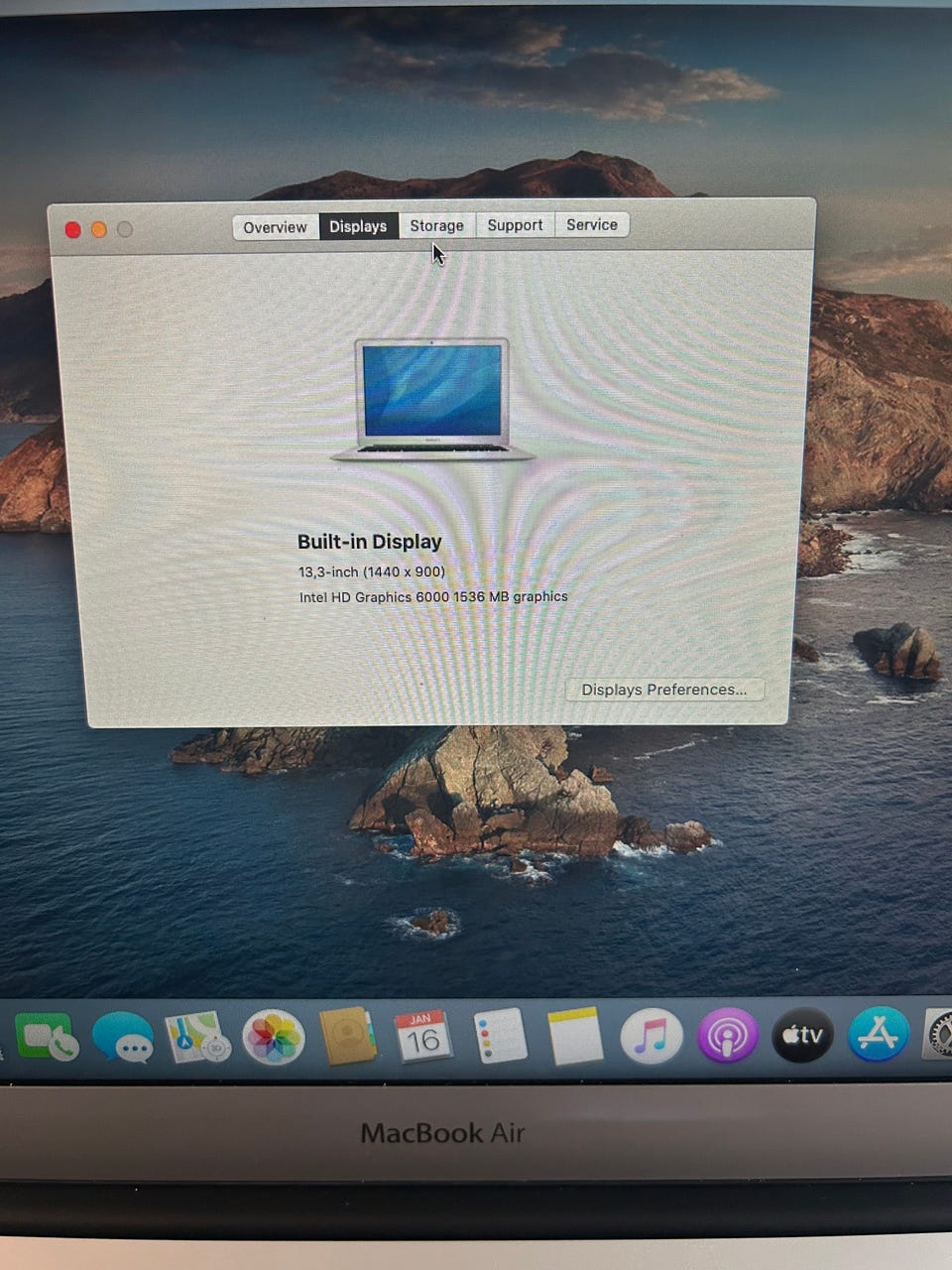Click the 13,3-inch (1440 x 900) text
Viewport: 952px width, 1270px height.
point(372,571)
